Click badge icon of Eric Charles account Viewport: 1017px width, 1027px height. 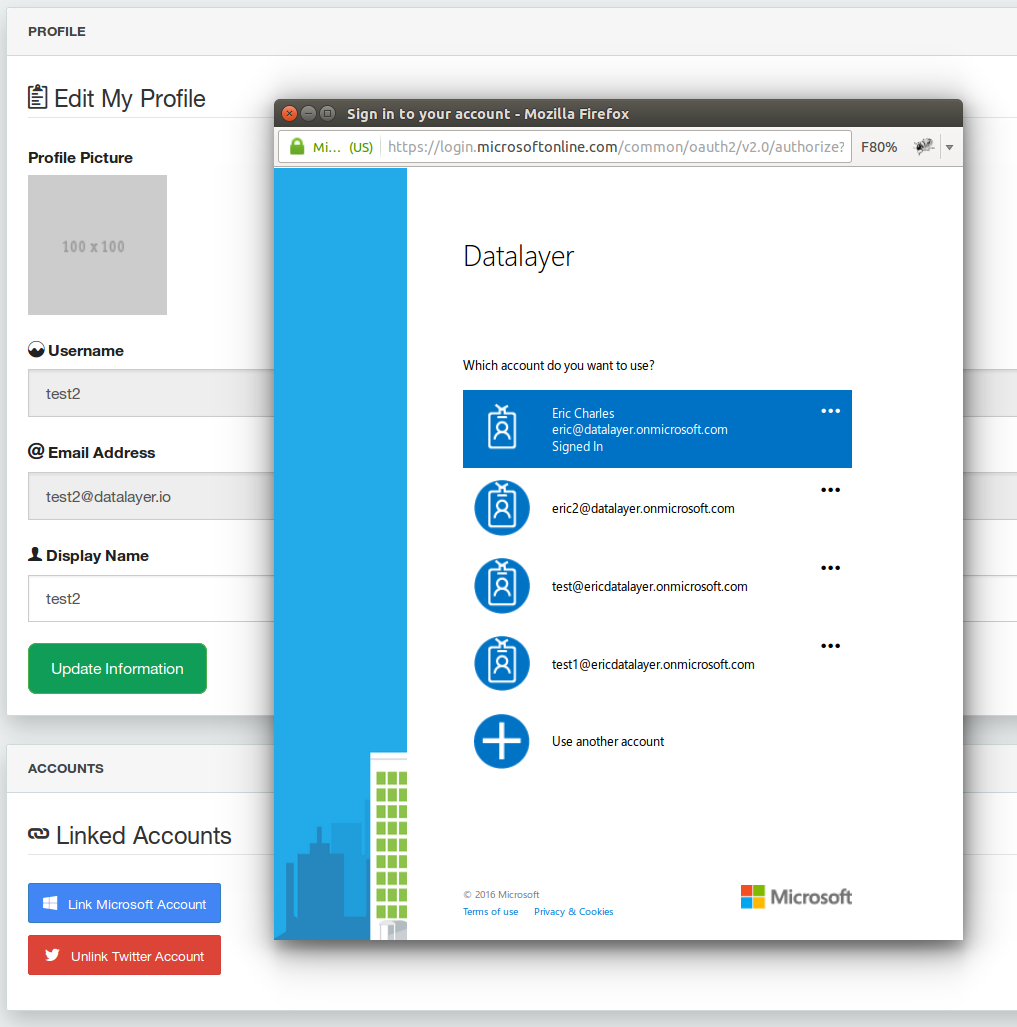point(502,427)
